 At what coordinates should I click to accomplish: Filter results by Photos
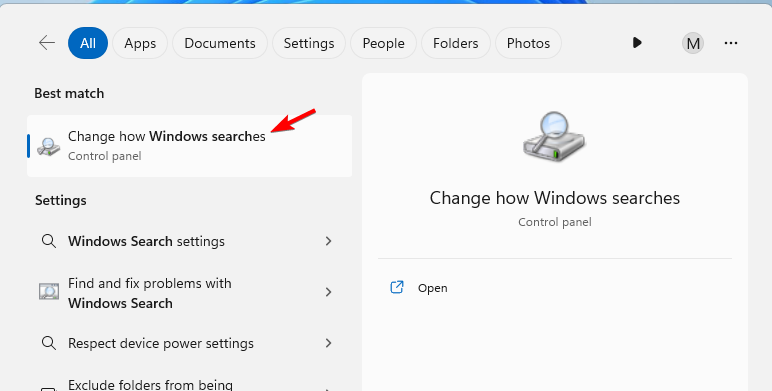[x=528, y=43]
